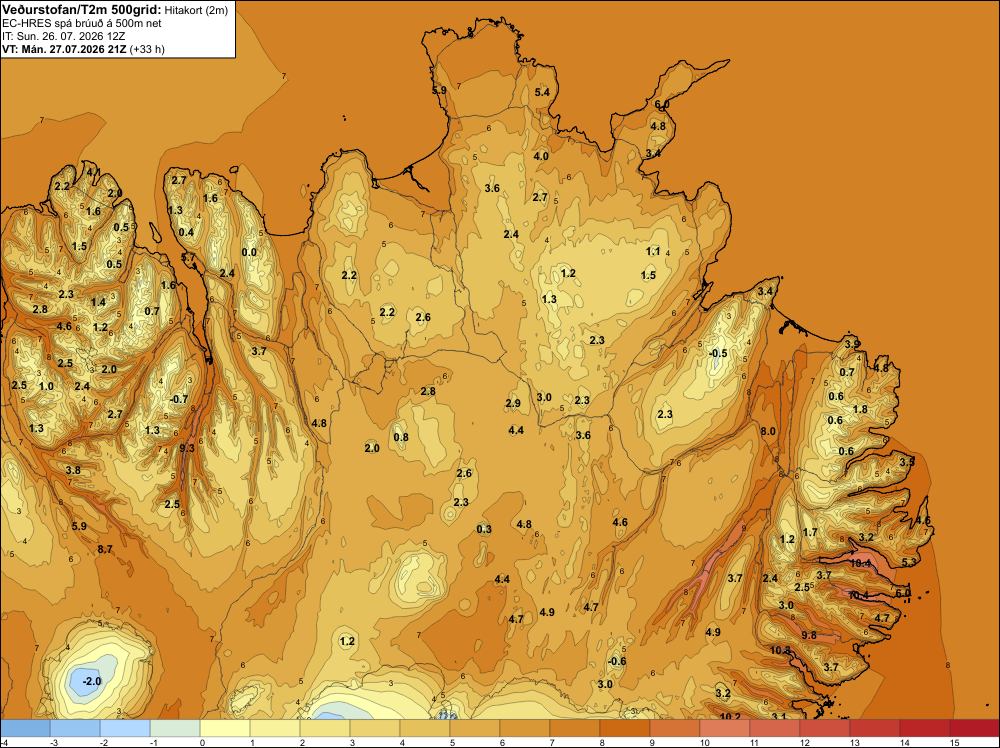This screenshot has height=748, width=1000.
Task: Select the 1.1 temperature value
Action: pyautogui.click(x=652, y=251)
